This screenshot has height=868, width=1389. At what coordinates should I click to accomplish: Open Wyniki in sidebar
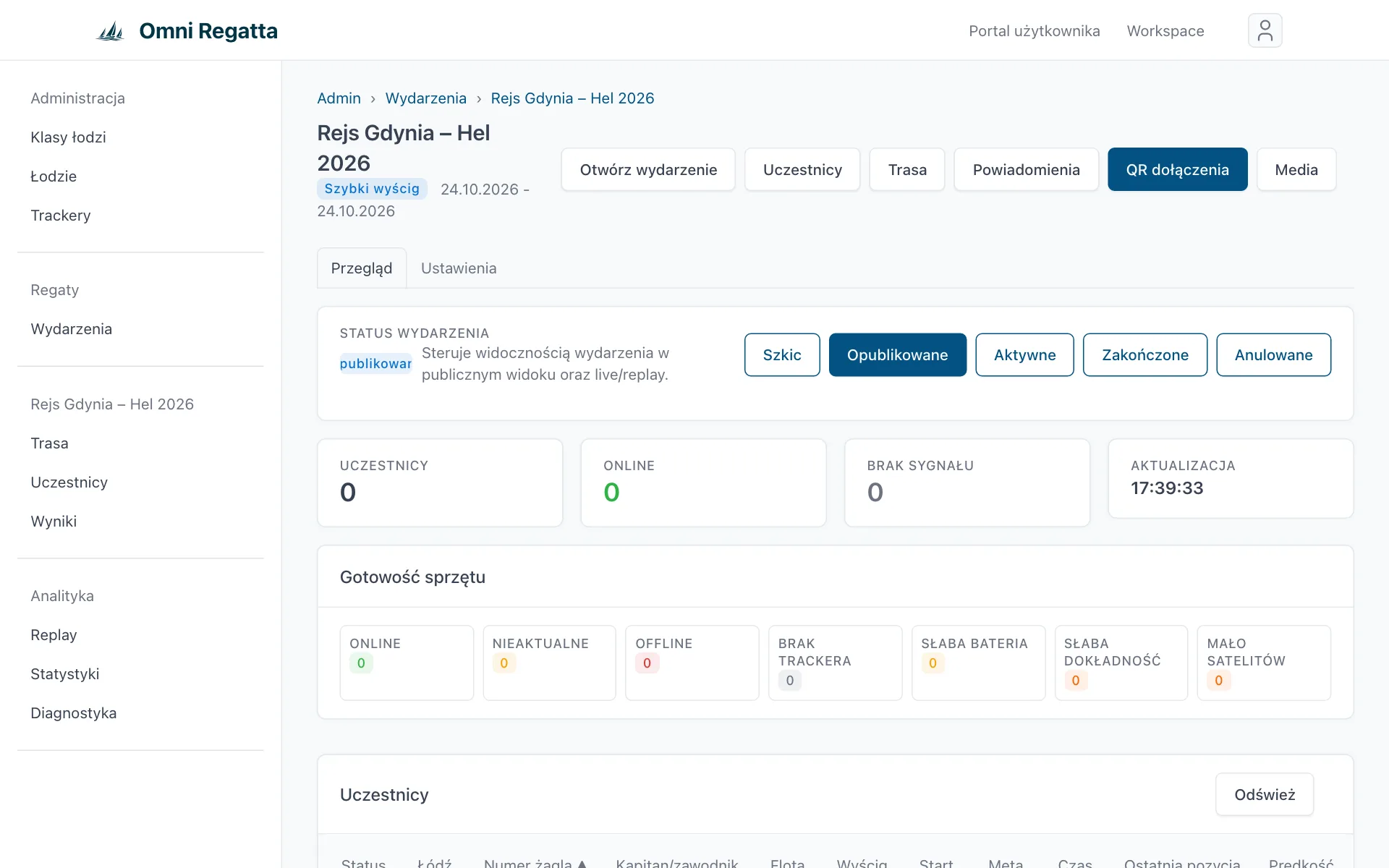[x=54, y=522]
